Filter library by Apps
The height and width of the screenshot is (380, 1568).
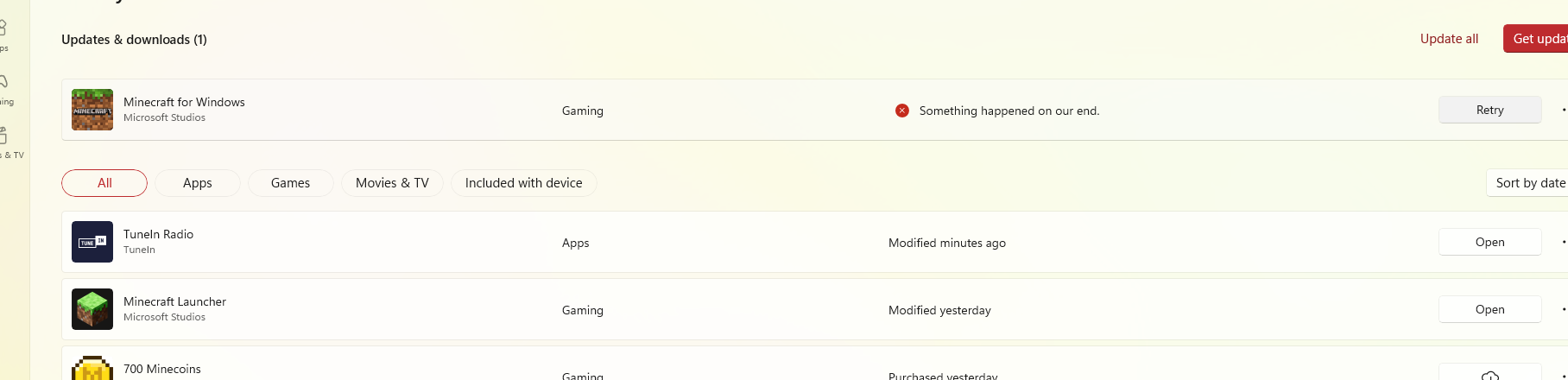pyautogui.click(x=198, y=183)
